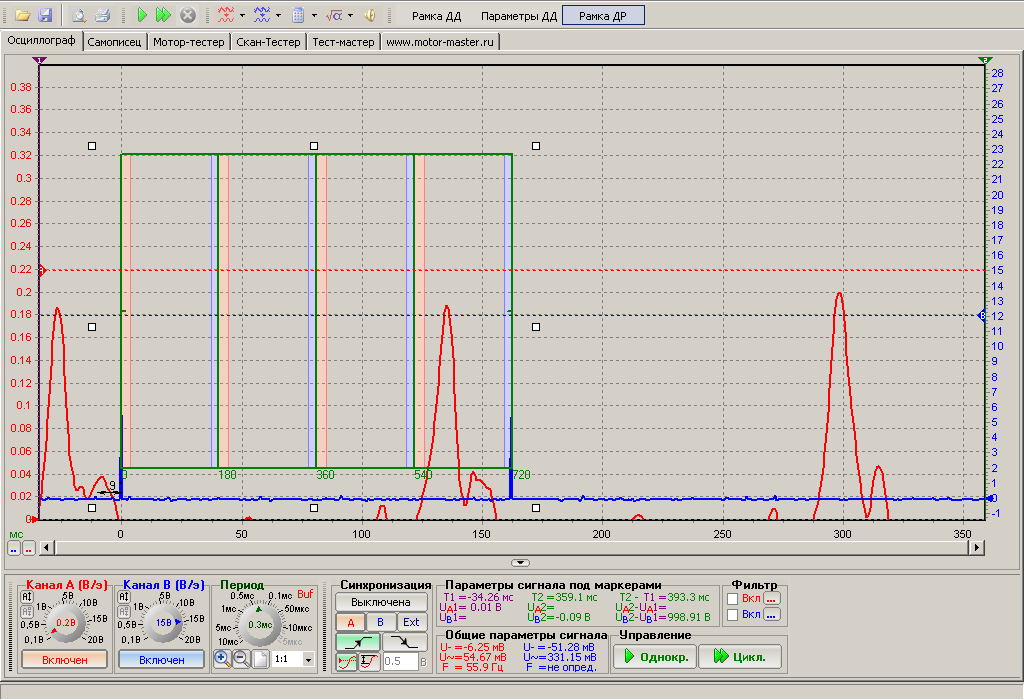Open the www.motor-master.ru tab
This screenshot has height=700, width=1024.
point(440,42)
